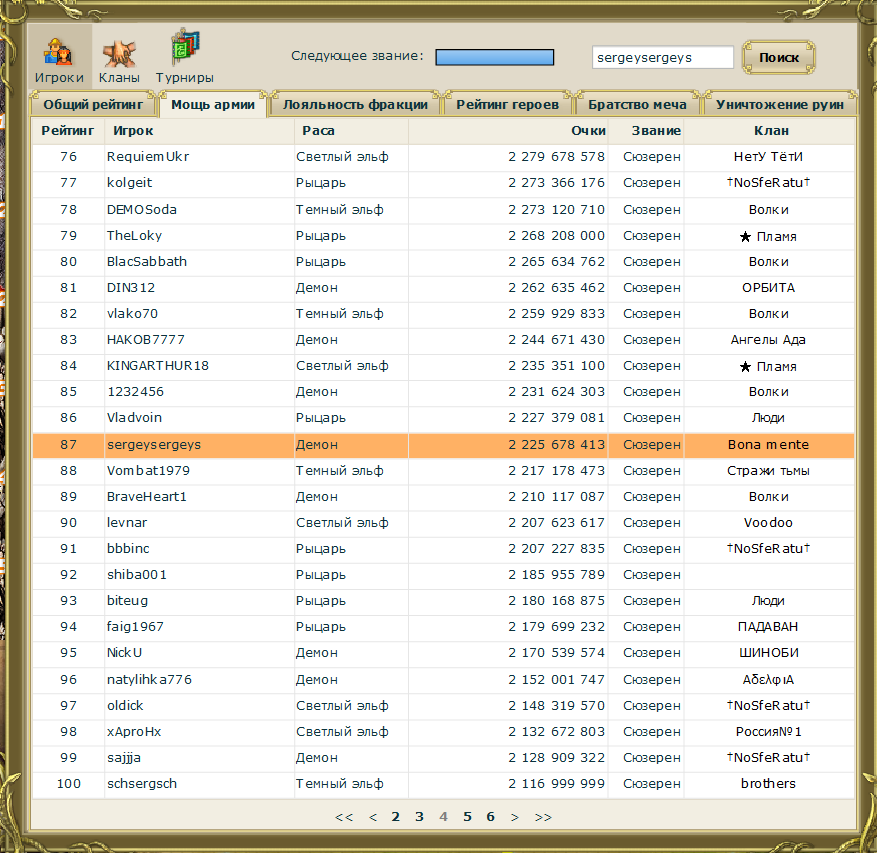Go to first page with << arrow
Image resolution: width=877 pixels, height=853 pixels.
[x=344, y=817]
